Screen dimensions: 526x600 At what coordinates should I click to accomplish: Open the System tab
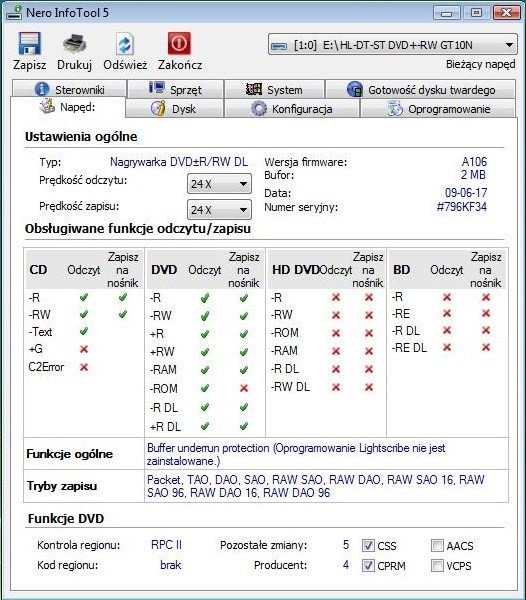click(274, 89)
